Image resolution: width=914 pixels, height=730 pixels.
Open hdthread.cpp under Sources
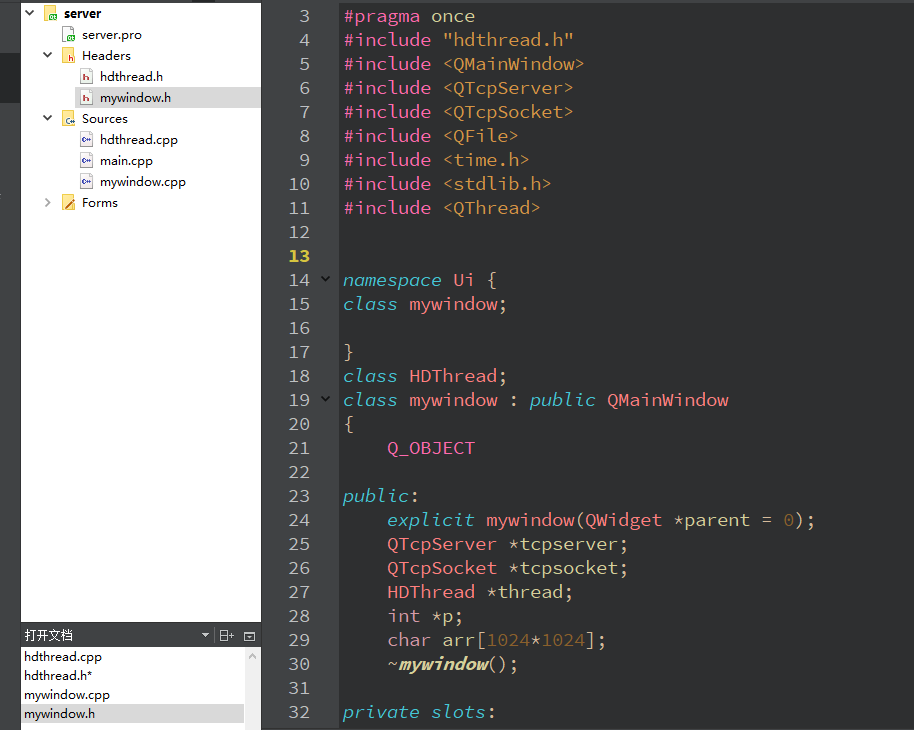(x=139, y=140)
